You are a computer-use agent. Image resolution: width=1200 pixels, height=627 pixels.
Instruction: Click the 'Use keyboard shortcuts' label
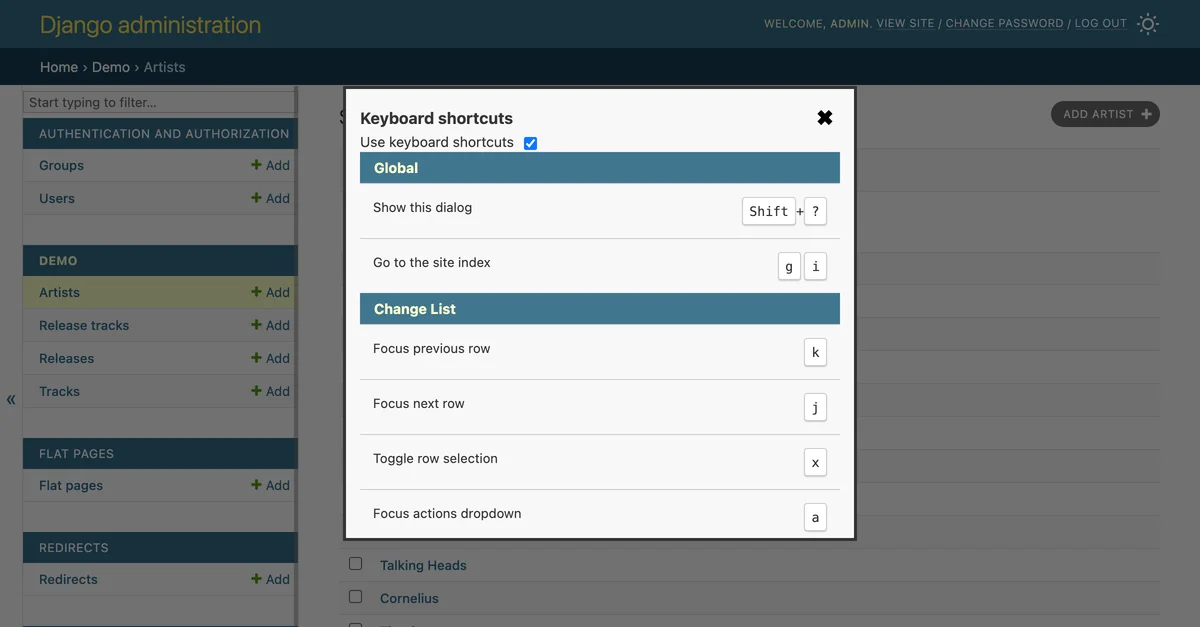point(437,142)
